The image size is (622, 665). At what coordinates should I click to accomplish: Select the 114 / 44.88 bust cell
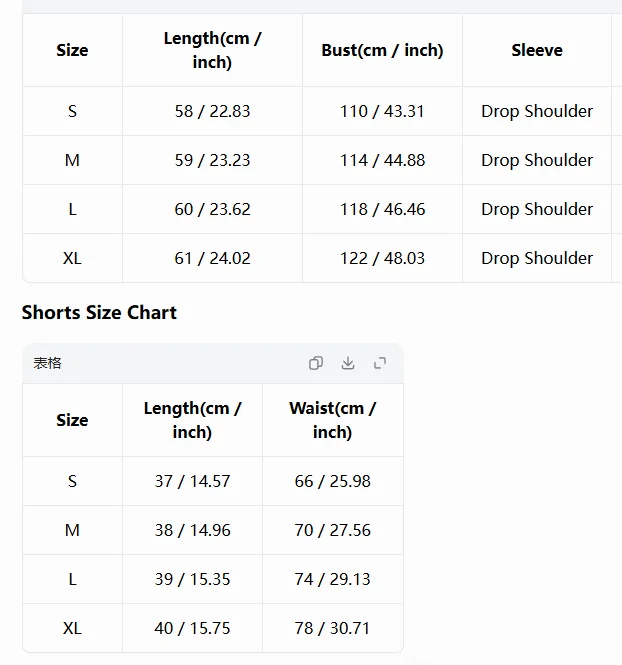click(382, 160)
